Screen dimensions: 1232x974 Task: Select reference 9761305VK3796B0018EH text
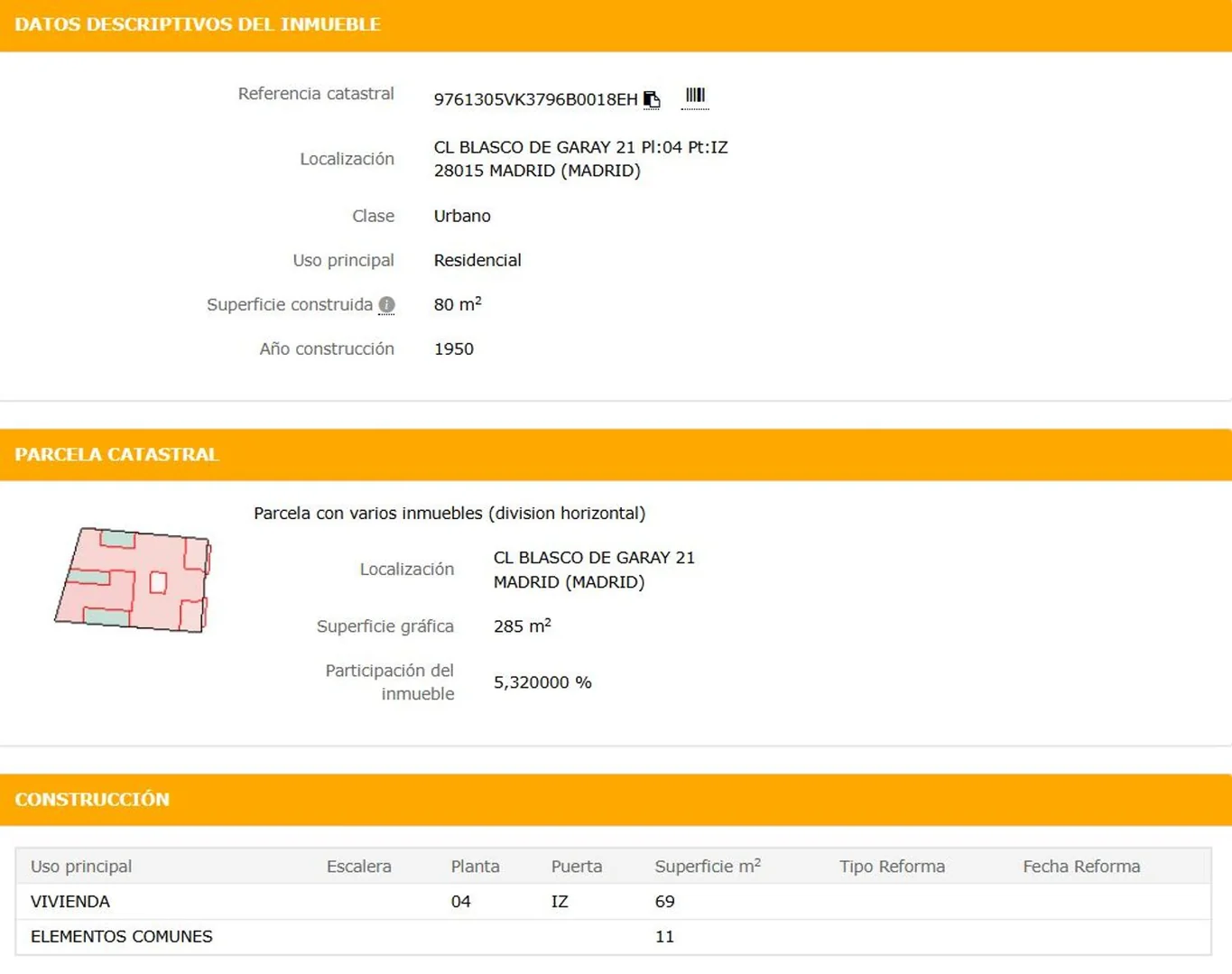coord(535,99)
